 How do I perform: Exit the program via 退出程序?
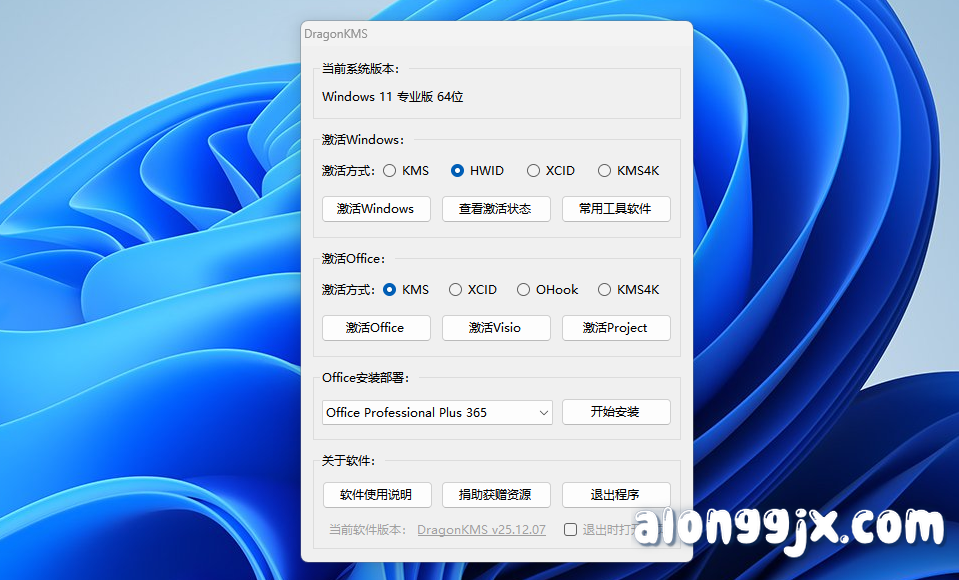click(616, 494)
